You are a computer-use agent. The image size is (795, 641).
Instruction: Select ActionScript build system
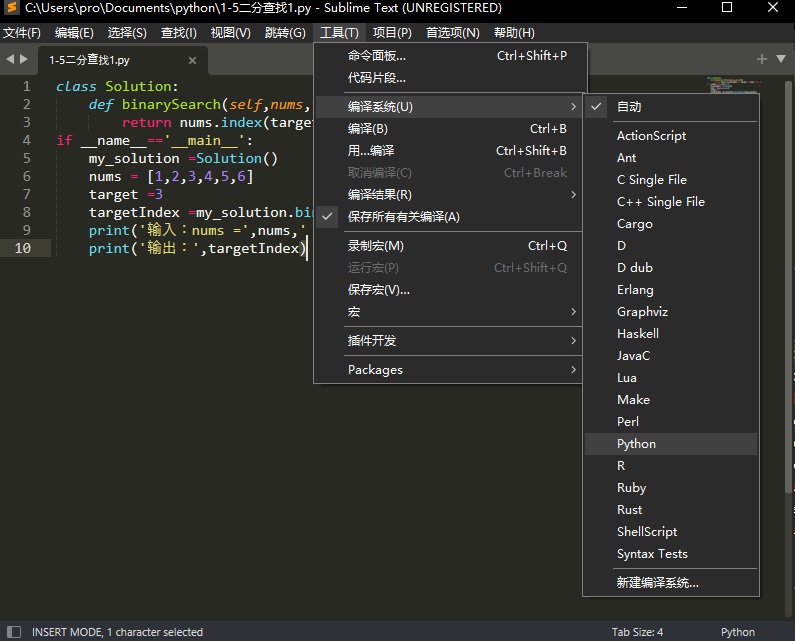tap(671, 136)
